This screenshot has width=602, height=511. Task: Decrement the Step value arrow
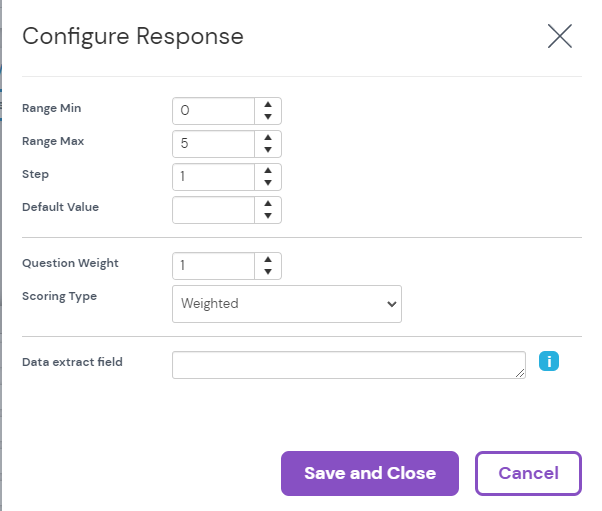(x=268, y=183)
